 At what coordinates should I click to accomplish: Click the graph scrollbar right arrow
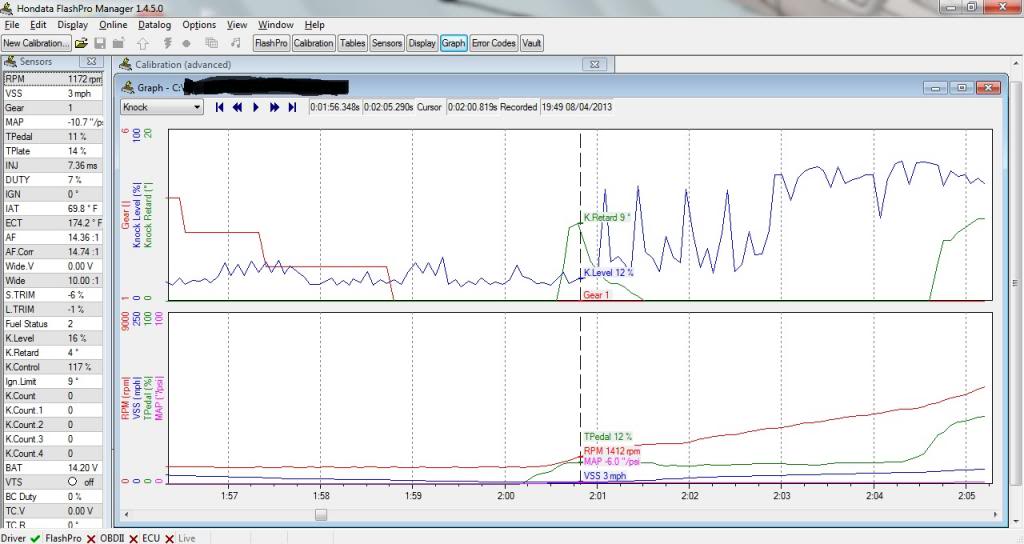pos(995,515)
